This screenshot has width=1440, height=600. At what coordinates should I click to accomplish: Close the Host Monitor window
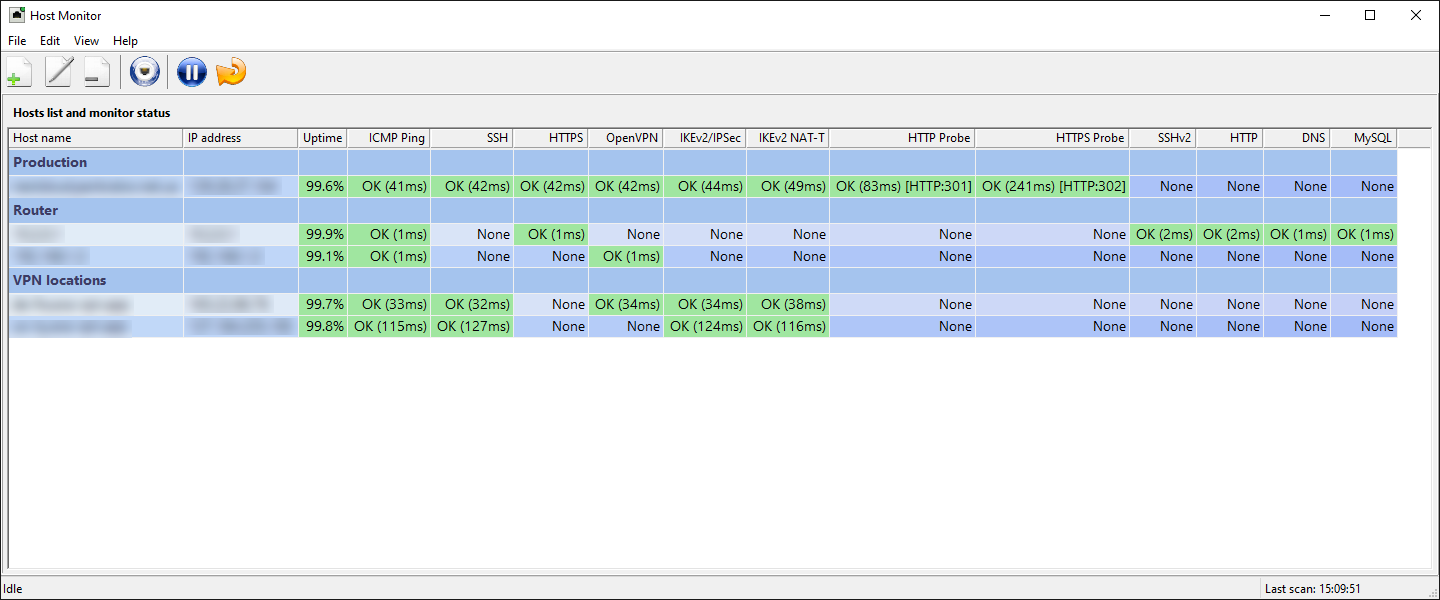click(1416, 15)
